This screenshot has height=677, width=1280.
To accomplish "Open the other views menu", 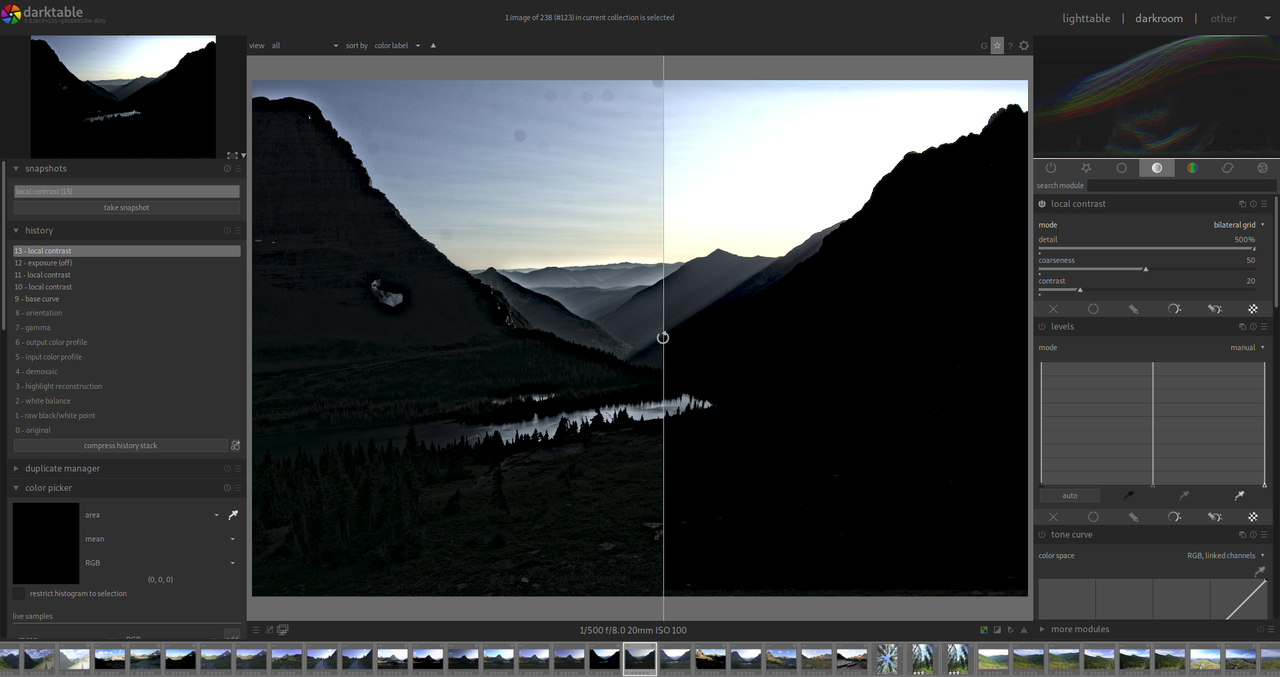I will [x=1223, y=18].
